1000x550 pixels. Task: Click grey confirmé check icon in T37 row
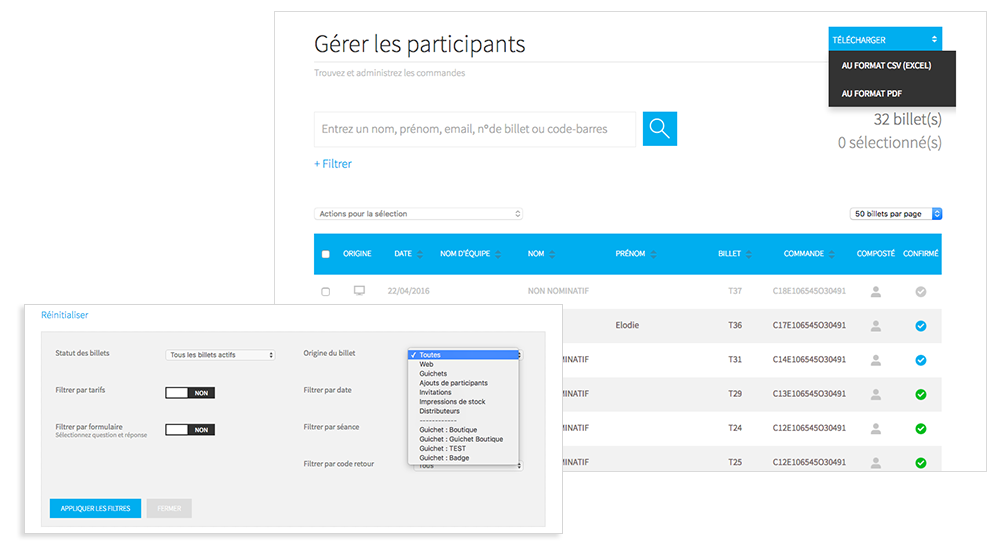(x=920, y=292)
